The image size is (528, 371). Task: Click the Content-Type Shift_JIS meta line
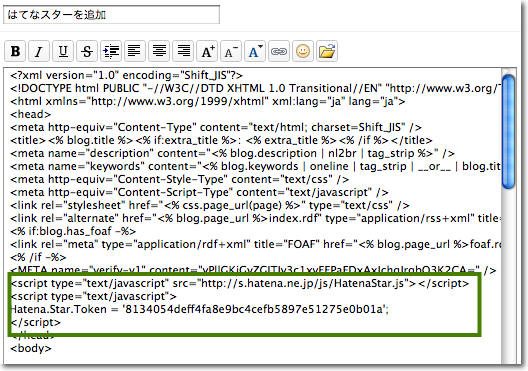(x=216, y=128)
